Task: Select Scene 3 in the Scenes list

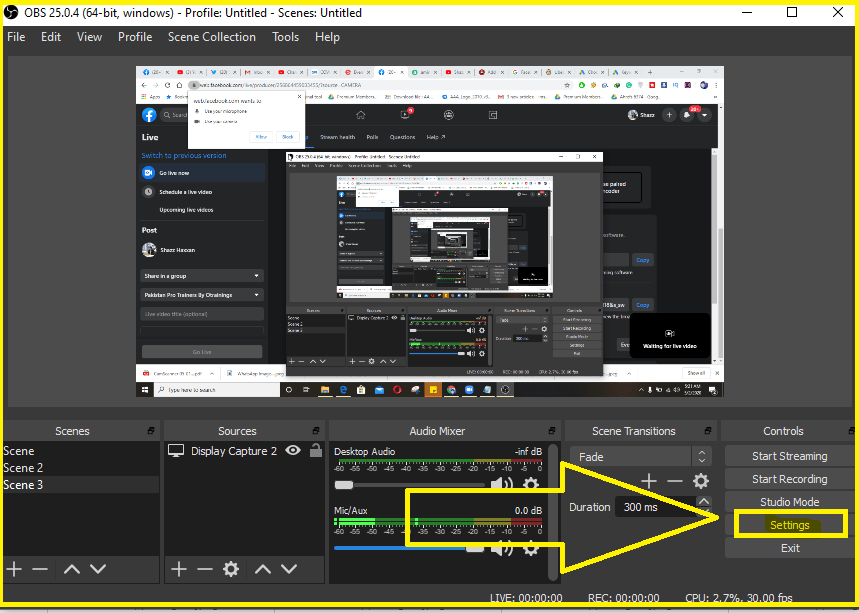Action: pyautogui.click(x=81, y=485)
